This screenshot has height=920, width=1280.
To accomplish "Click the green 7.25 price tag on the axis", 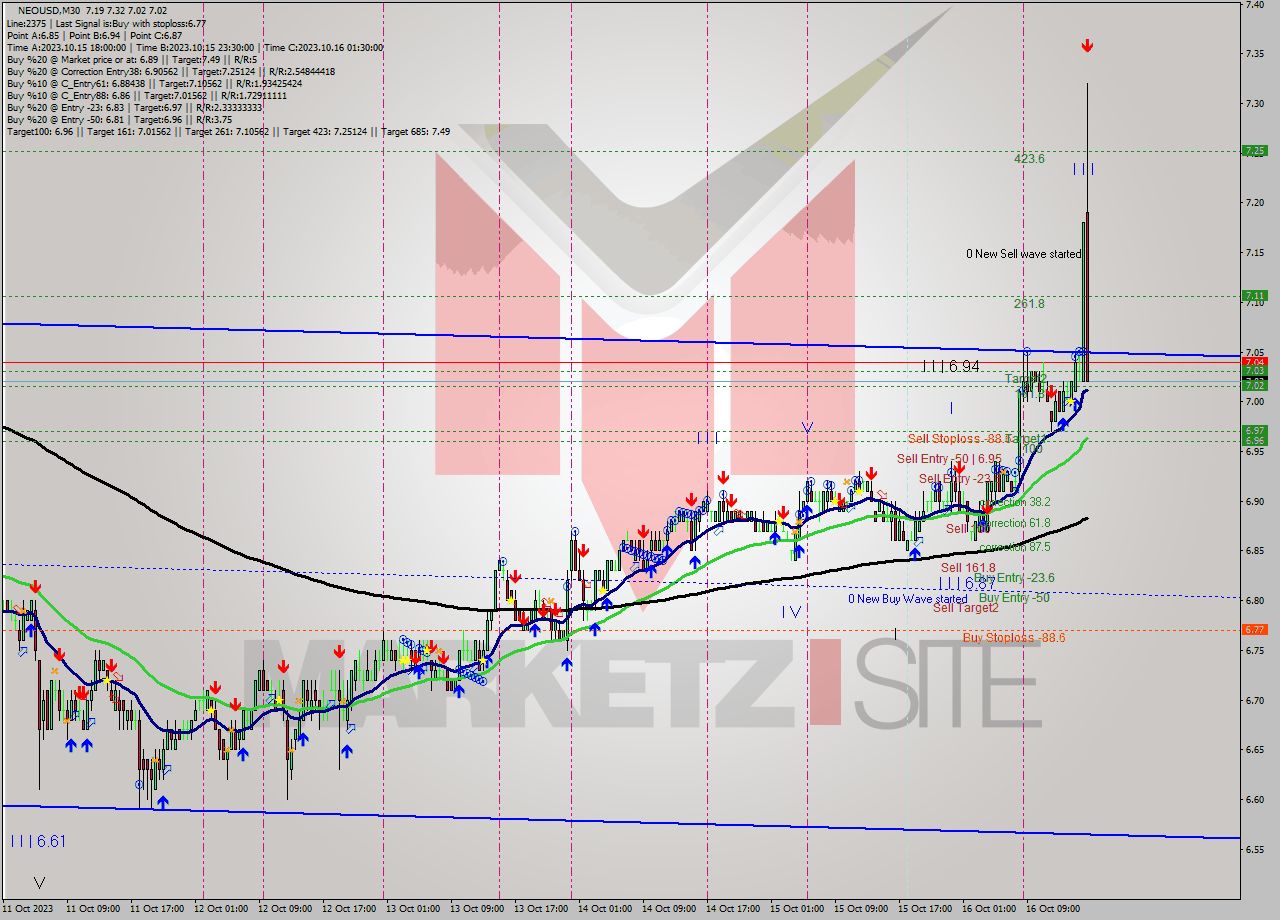I will [x=1254, y=151].
